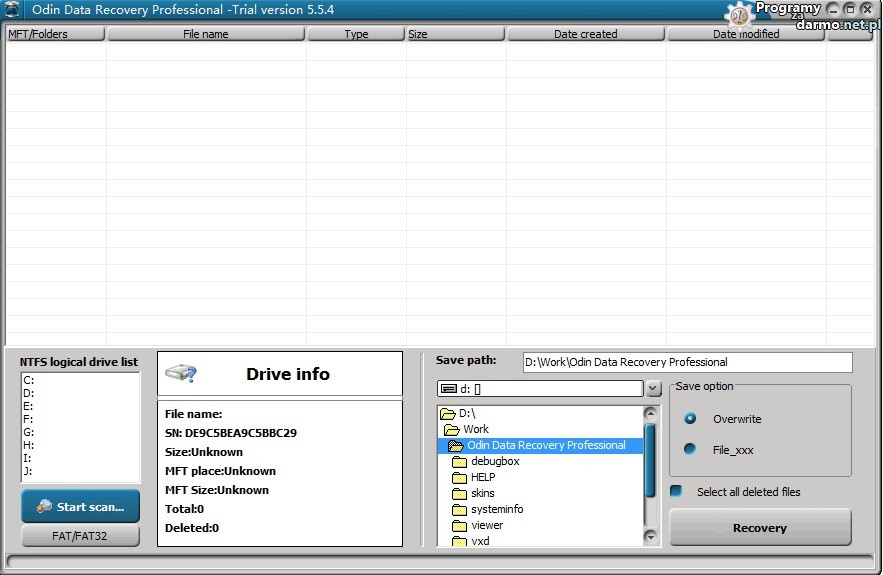Select the D:\ root folder

pyautogui.click(x=467, y=414)
